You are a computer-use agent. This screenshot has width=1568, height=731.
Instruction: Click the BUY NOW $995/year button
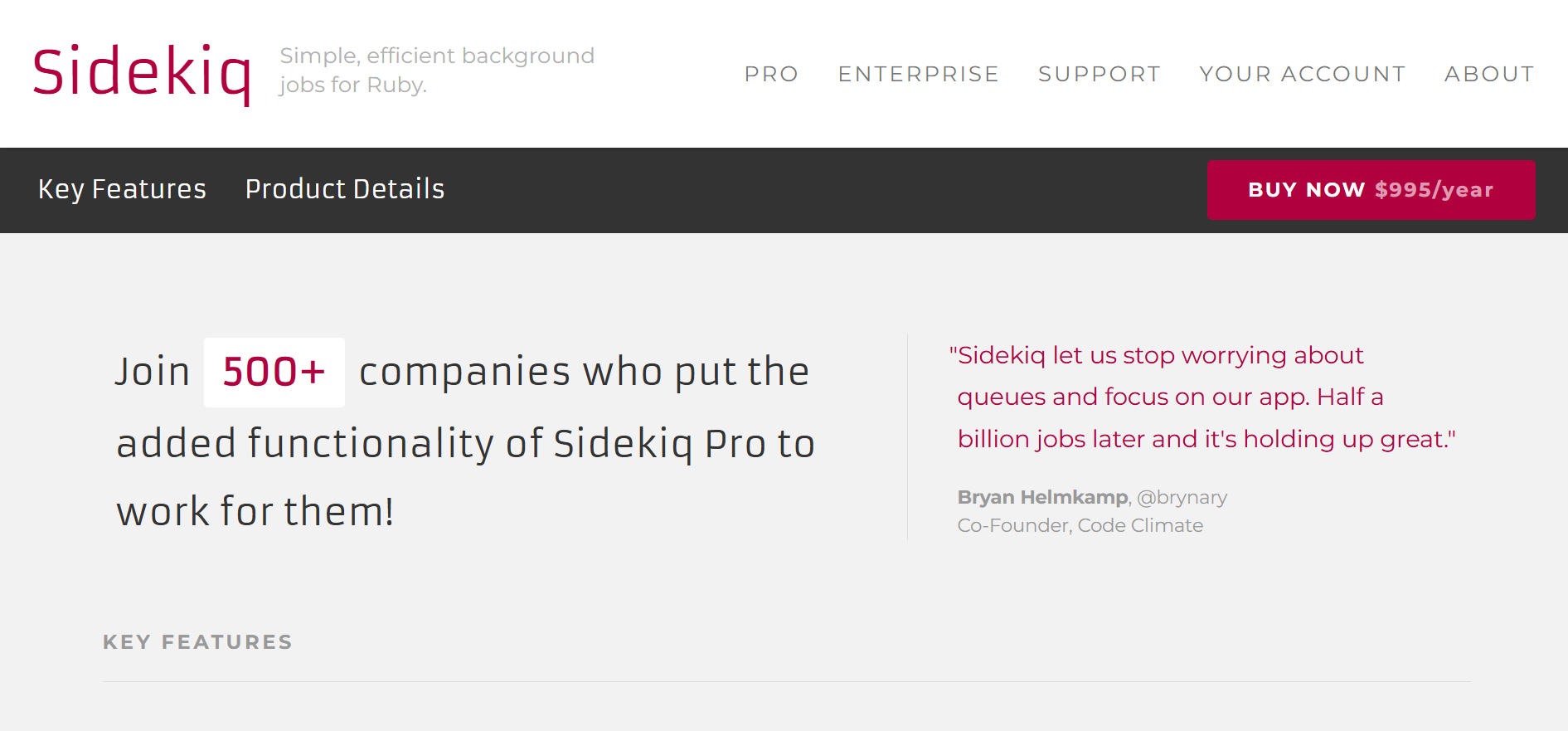click(1370, 190)
